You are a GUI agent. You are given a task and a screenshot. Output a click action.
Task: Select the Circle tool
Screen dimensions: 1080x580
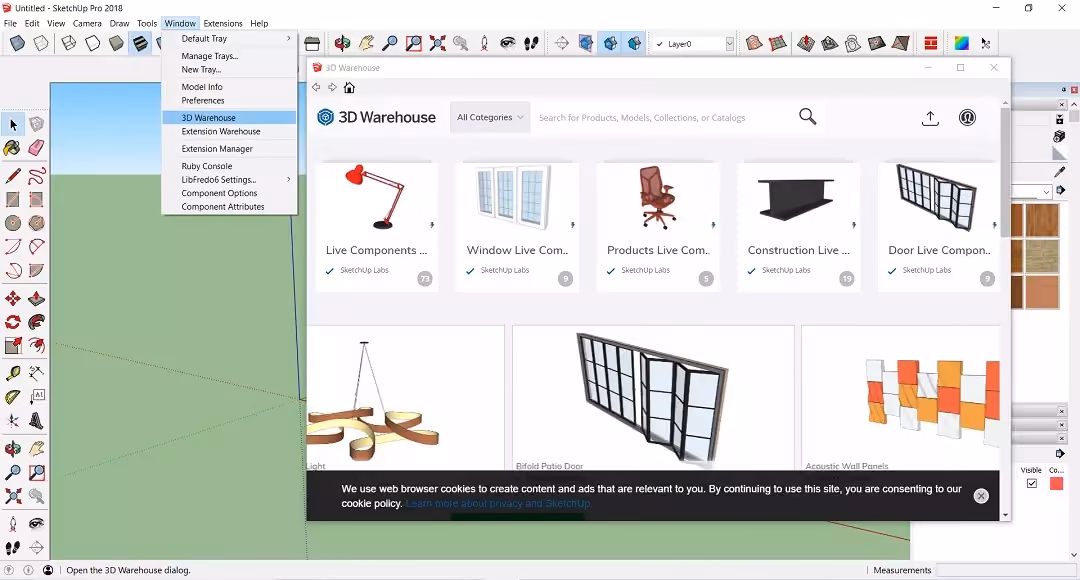click(13, 222)
